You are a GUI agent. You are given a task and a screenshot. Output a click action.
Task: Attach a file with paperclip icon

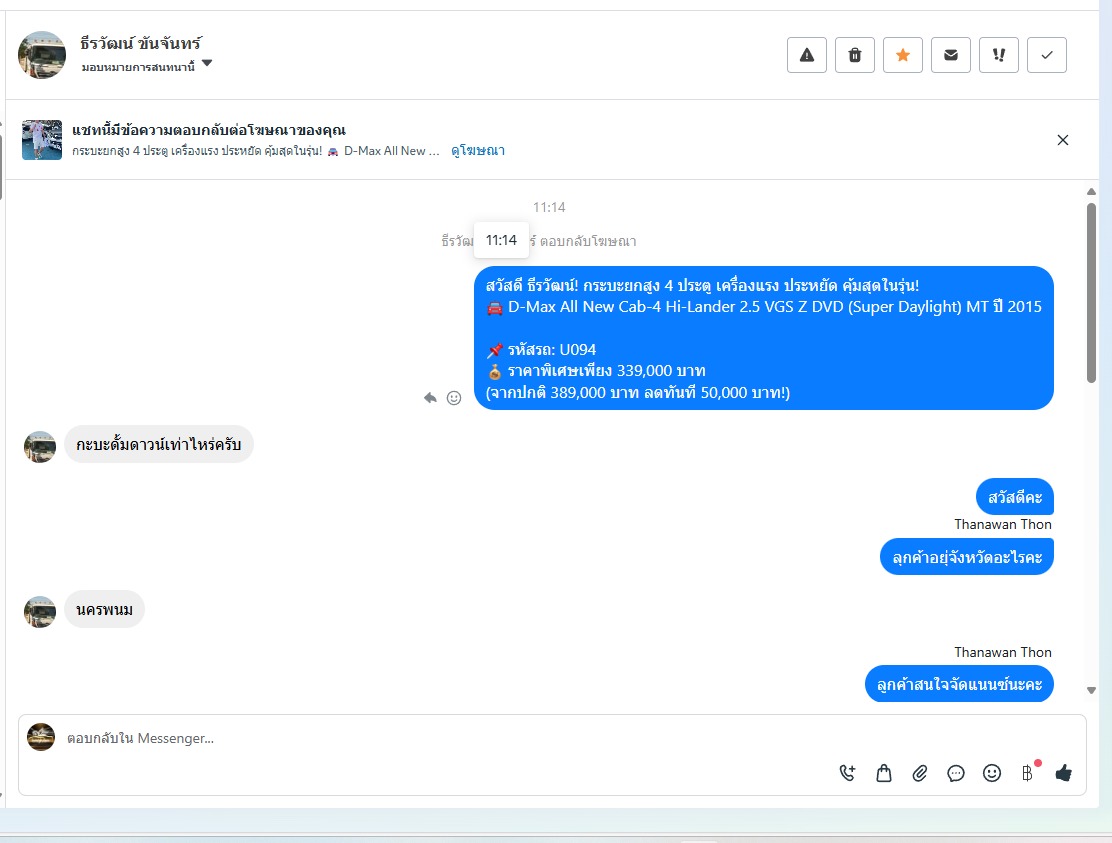(x=920, y=773)
